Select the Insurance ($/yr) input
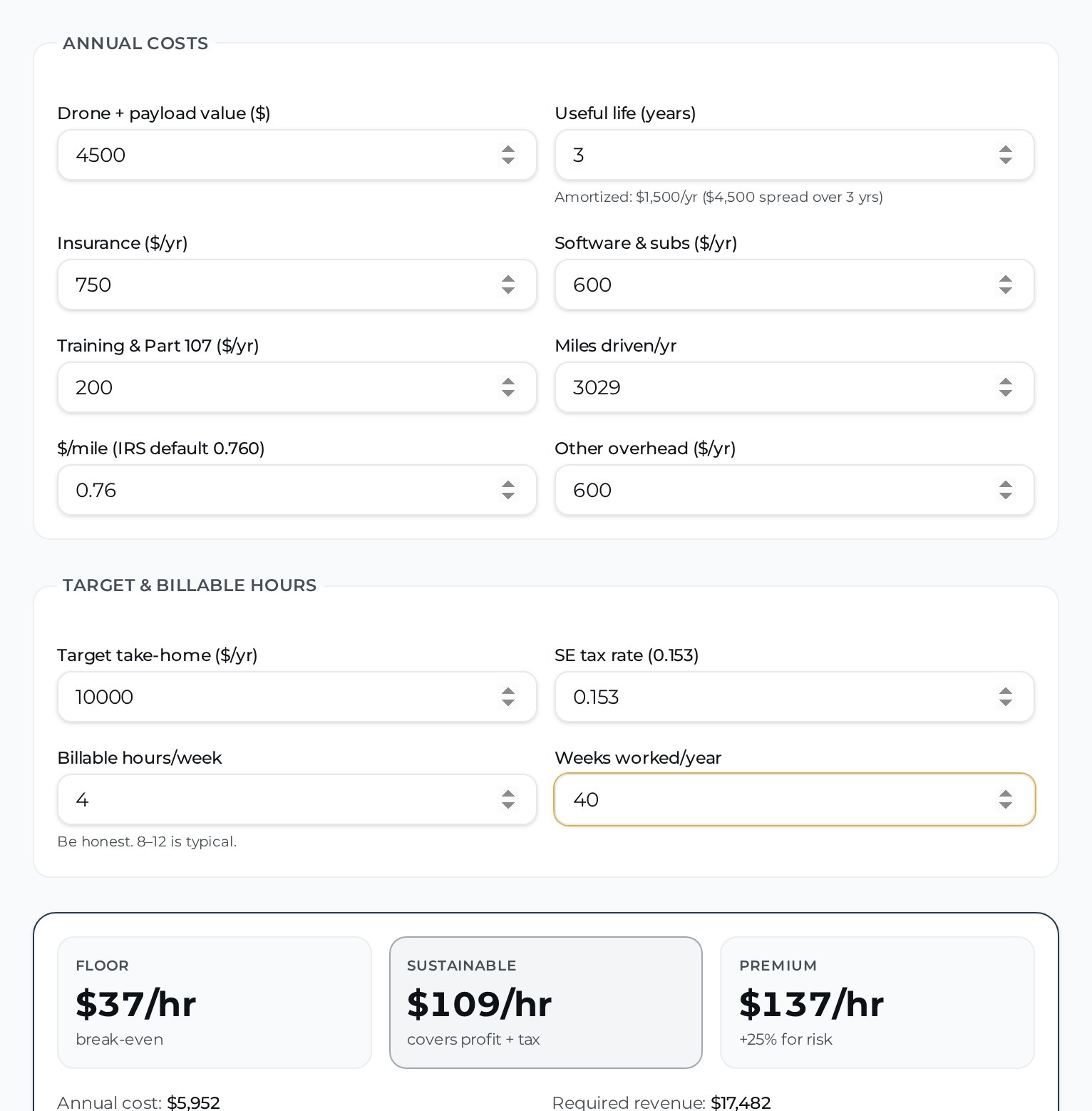This screenshot has width=1092, height=1111. (297, 285)
